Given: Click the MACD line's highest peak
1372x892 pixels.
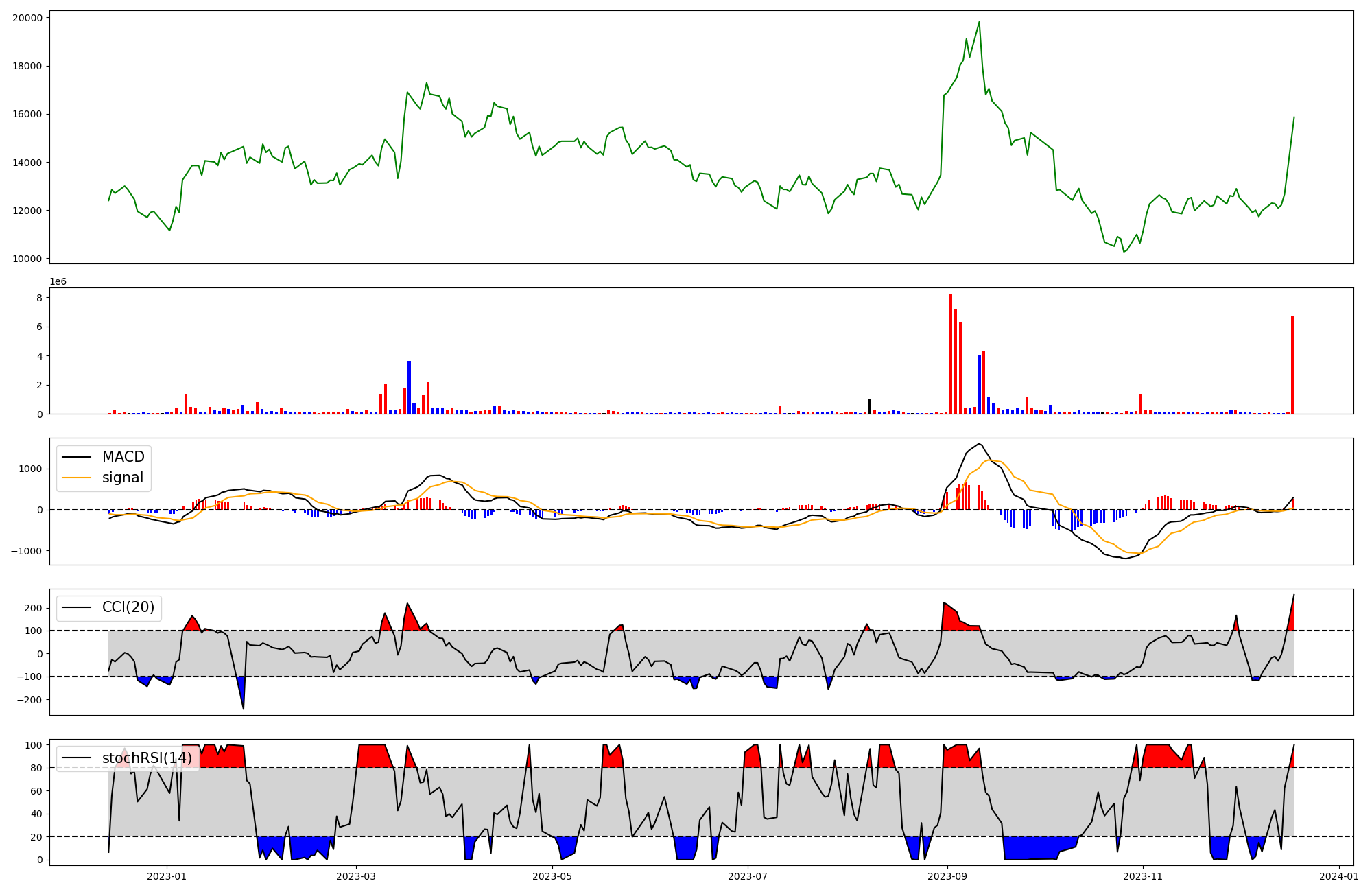Looking at the screenshot, I should (x=979, y=444).
